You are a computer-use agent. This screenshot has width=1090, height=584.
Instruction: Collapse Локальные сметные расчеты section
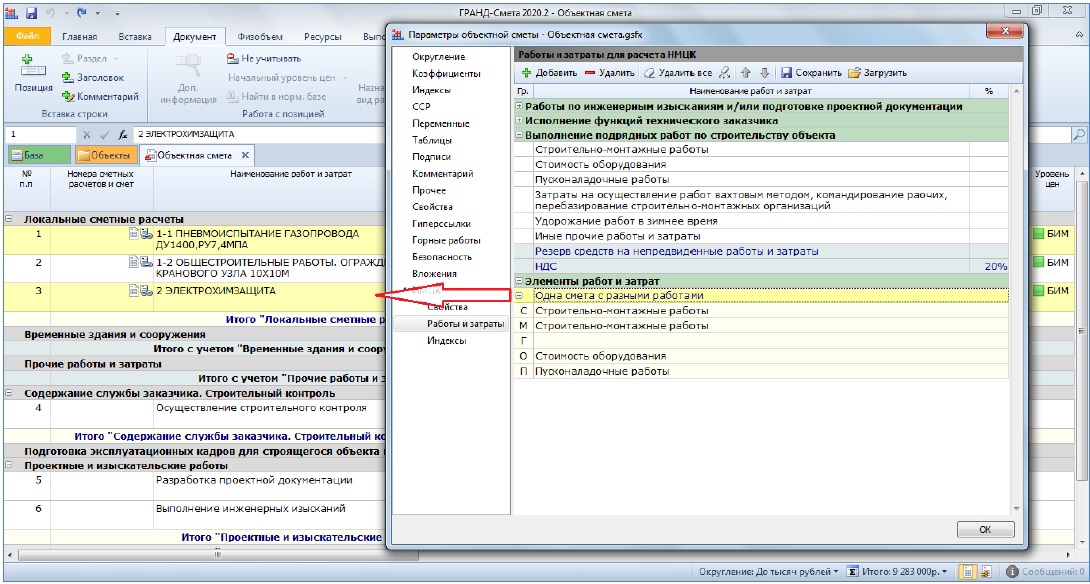click(x=9, y=218)
